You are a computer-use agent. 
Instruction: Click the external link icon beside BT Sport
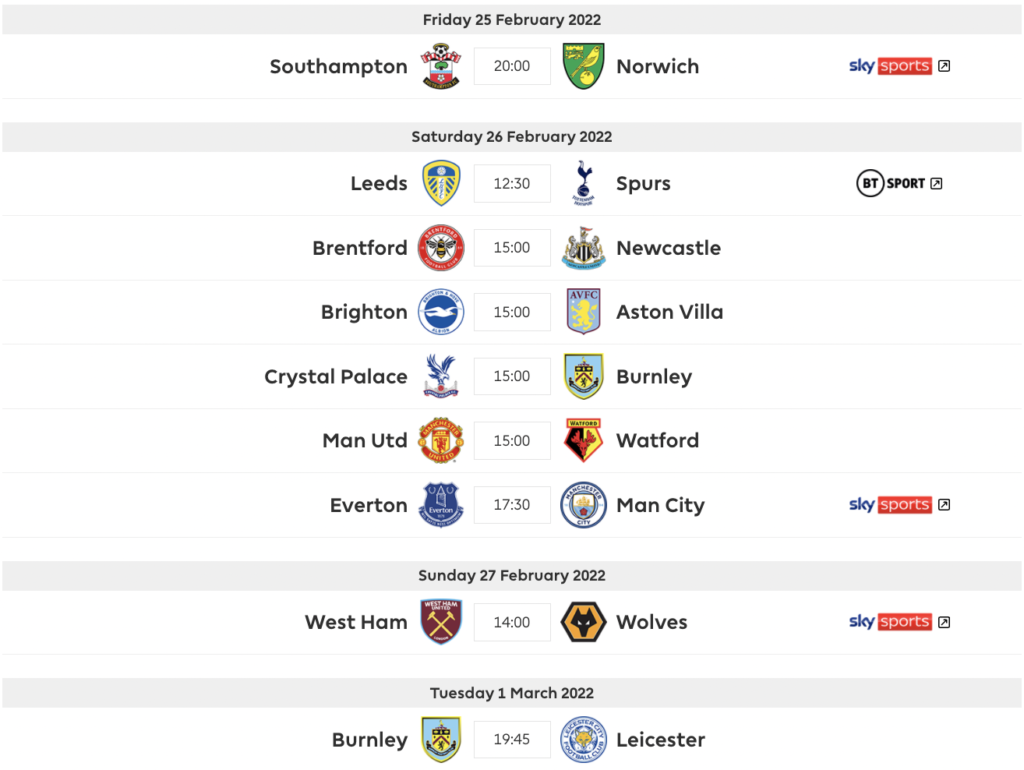[936, 183]
